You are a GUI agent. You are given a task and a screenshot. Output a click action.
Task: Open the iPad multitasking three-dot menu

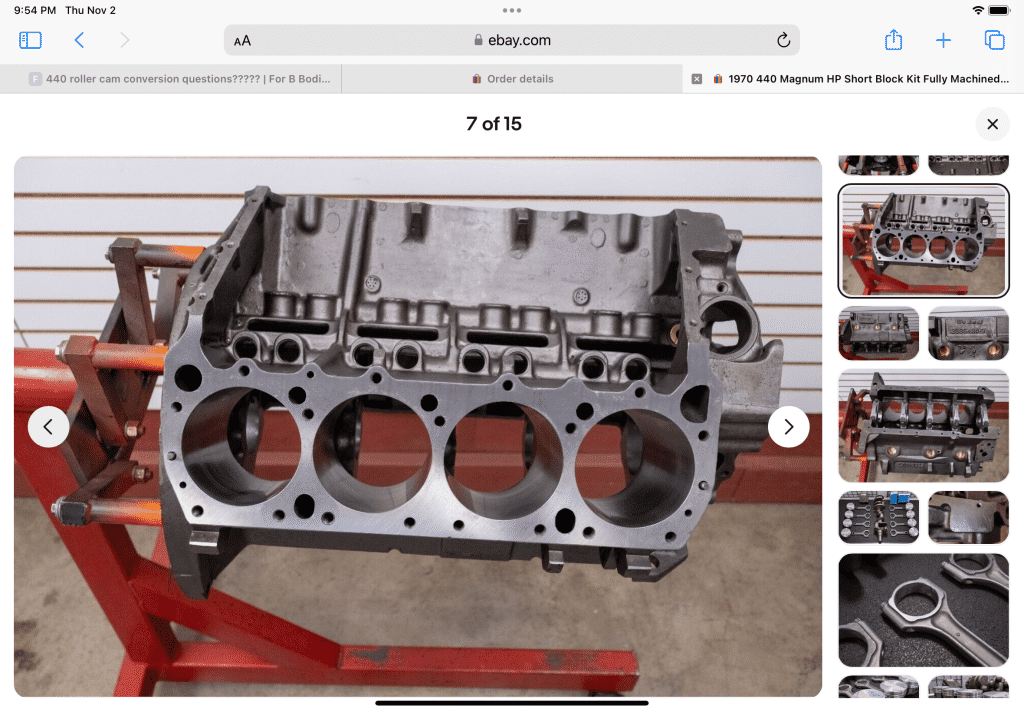tap(512, 10)
